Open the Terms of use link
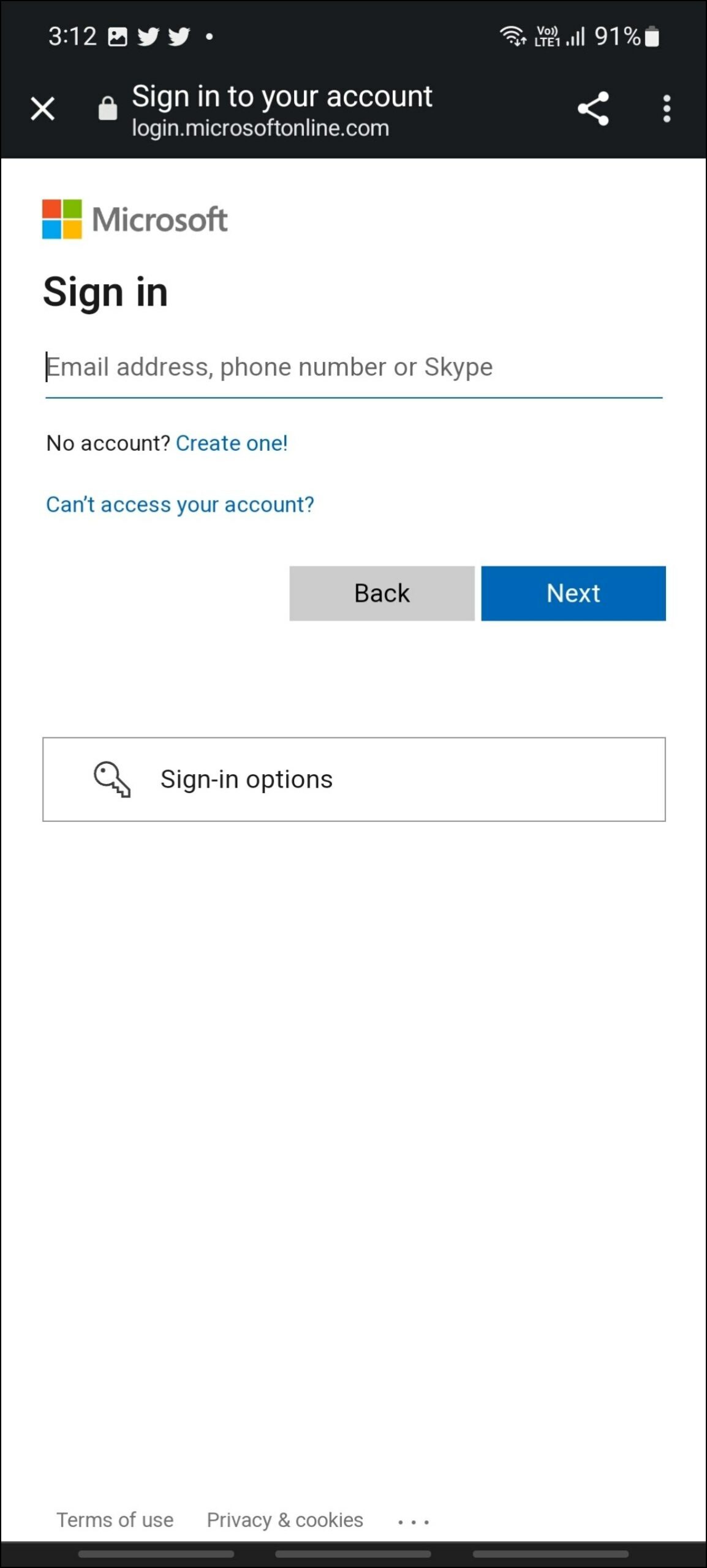Image resolution: width=707 pixels, height=1568 pixels. [x=115, y=1520]
